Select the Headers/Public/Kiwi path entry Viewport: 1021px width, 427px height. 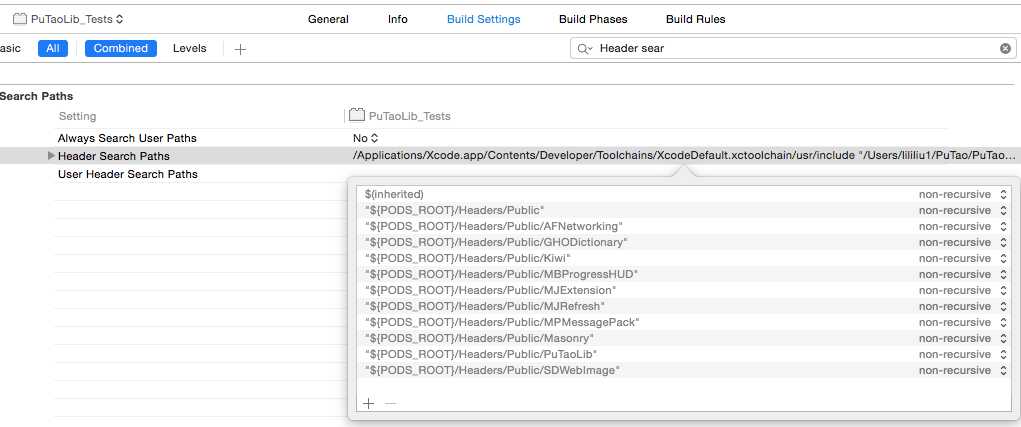tap(468, 258)
